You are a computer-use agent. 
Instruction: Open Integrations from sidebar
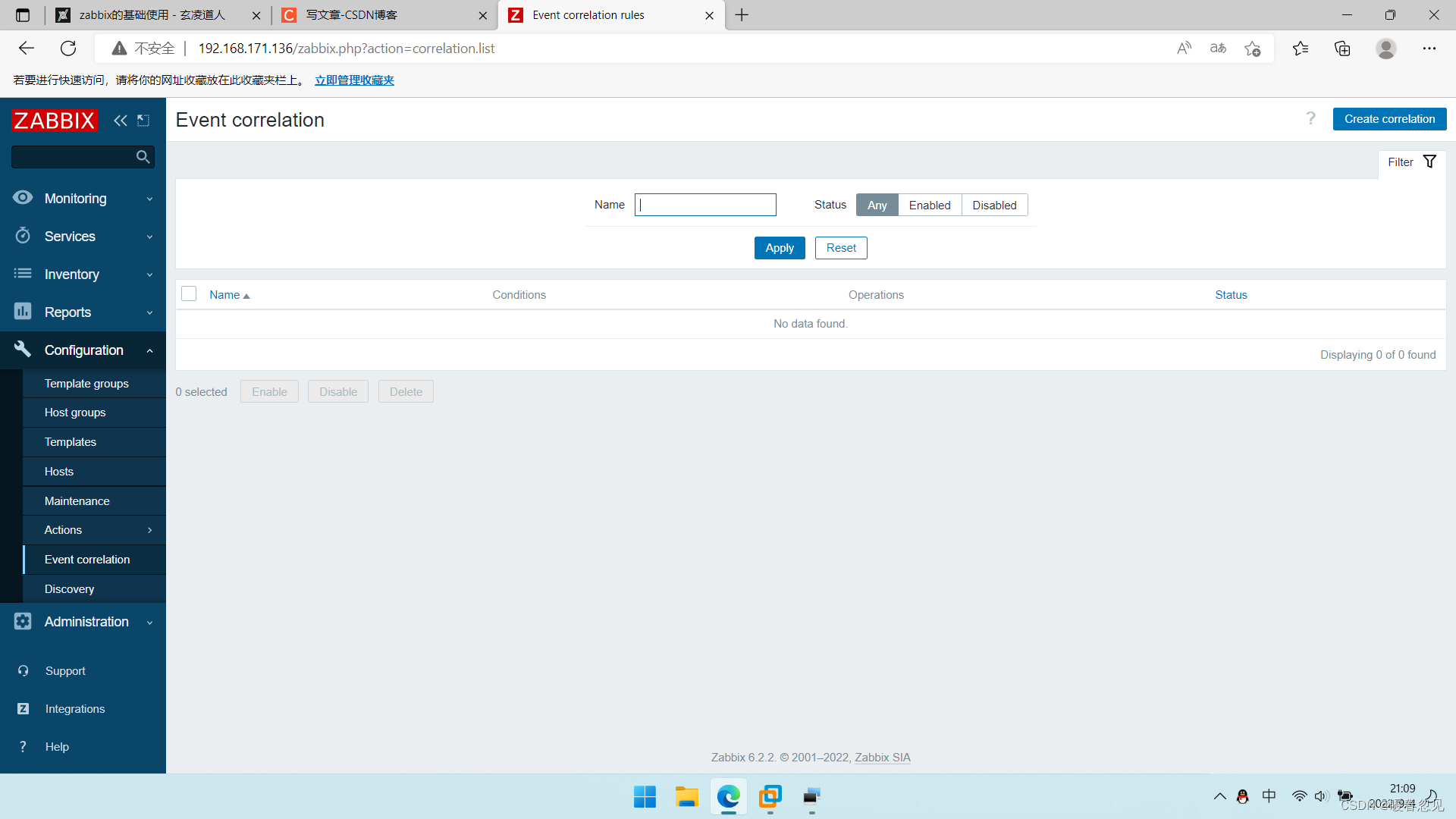pos(74,708)
